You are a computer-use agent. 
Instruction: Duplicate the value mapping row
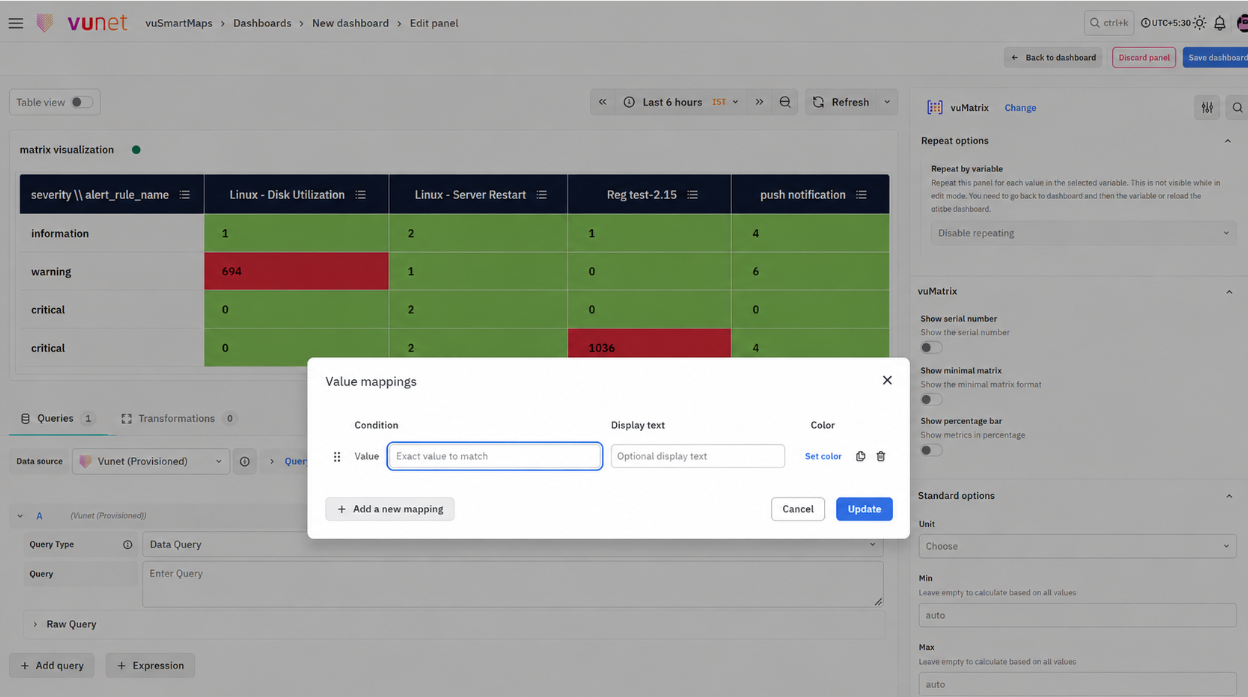(860, 456)
